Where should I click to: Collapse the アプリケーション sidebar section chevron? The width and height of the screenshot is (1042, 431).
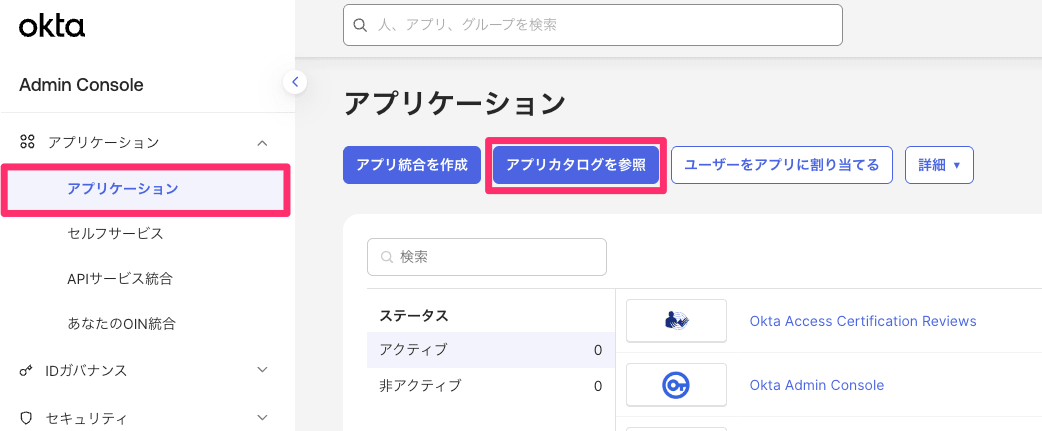pyautogui.click(x=262, y=143)
